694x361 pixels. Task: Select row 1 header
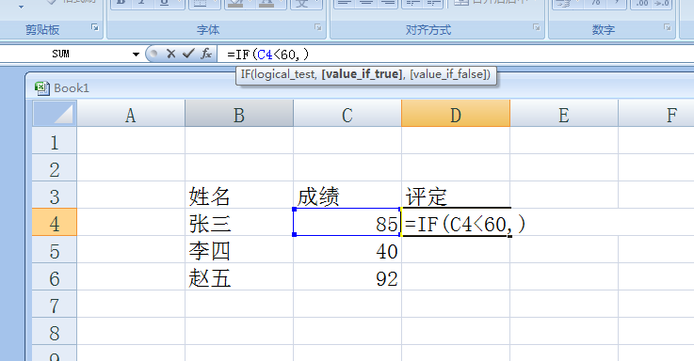[x=54, y=141]
